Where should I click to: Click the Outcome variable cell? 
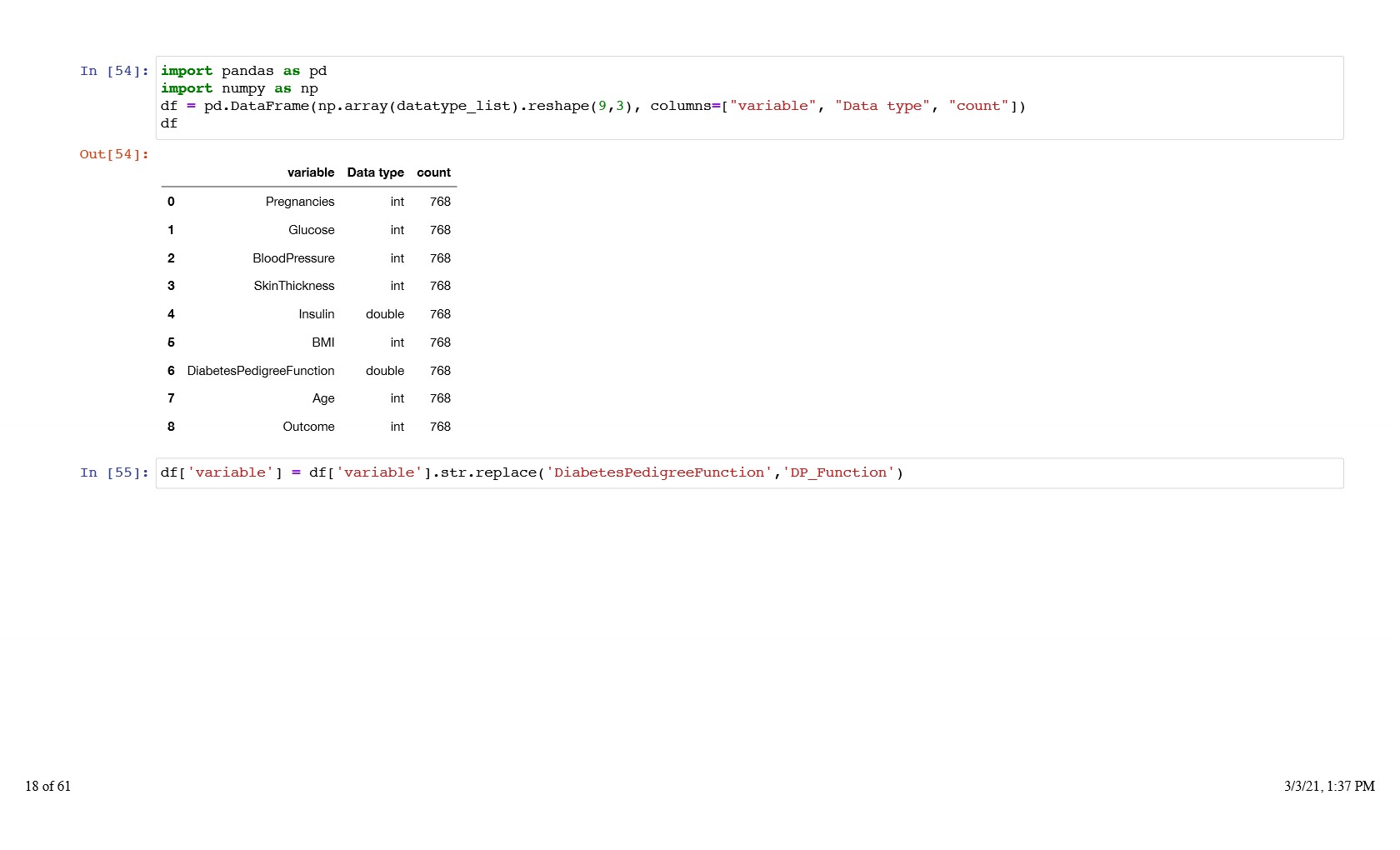(308, 427)
